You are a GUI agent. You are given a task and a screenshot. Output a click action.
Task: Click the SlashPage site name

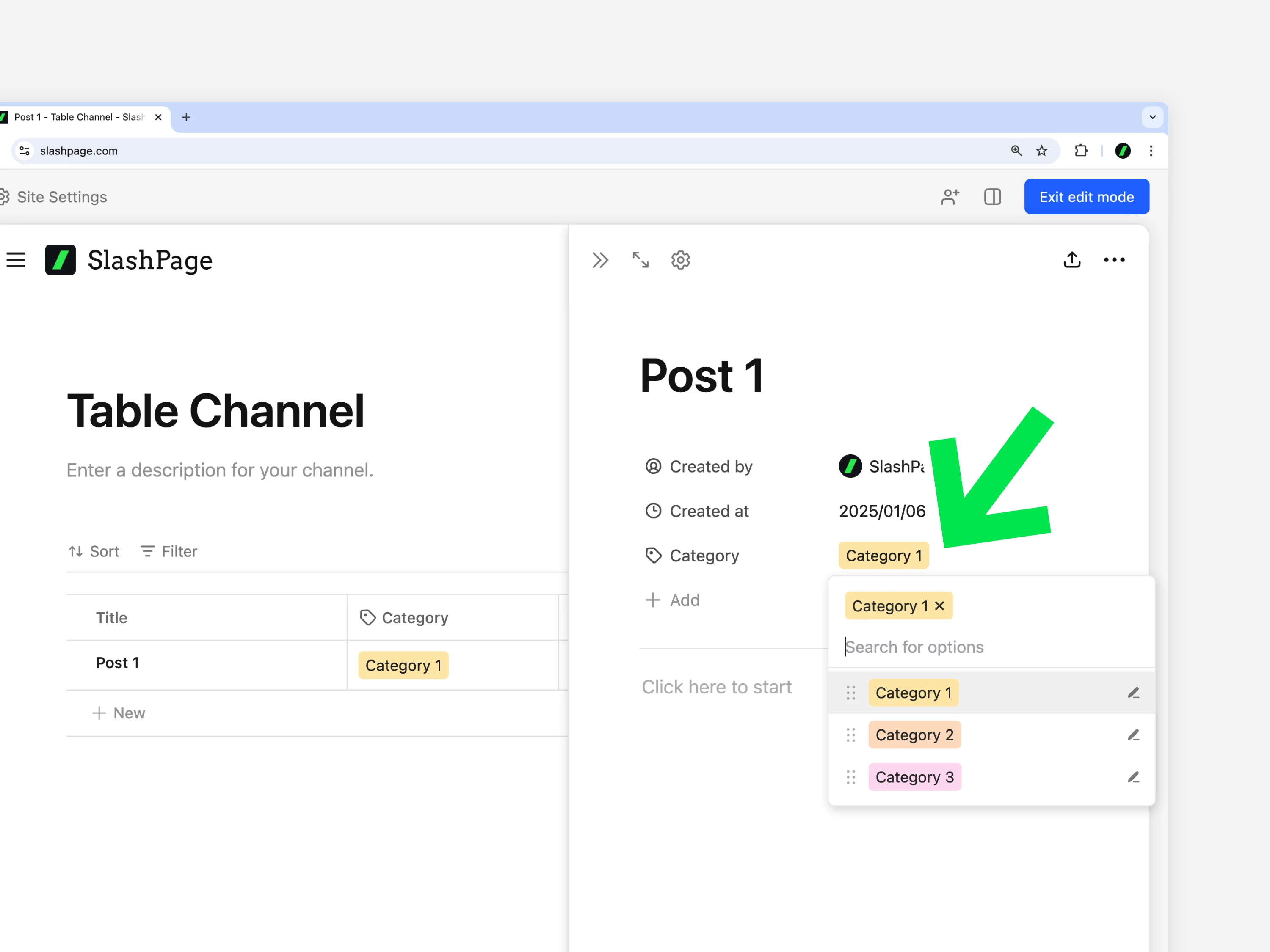[150, 260]
